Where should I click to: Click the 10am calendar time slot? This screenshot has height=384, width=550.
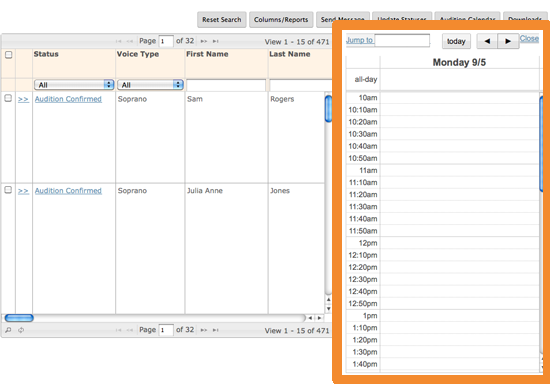(460, 98)
